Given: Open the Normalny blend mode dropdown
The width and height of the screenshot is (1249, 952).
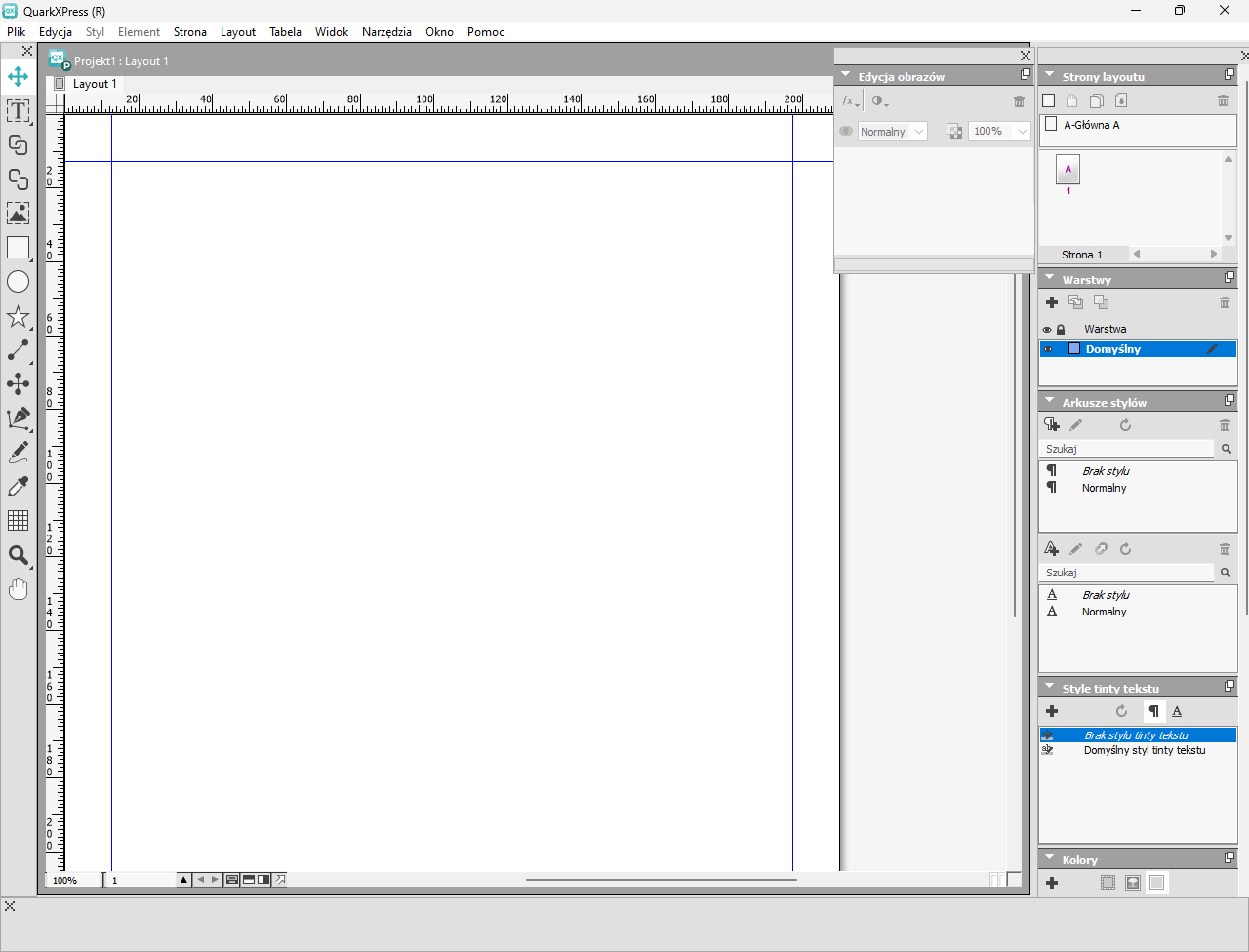Looking at the screenshot, I should pos(892,132).
